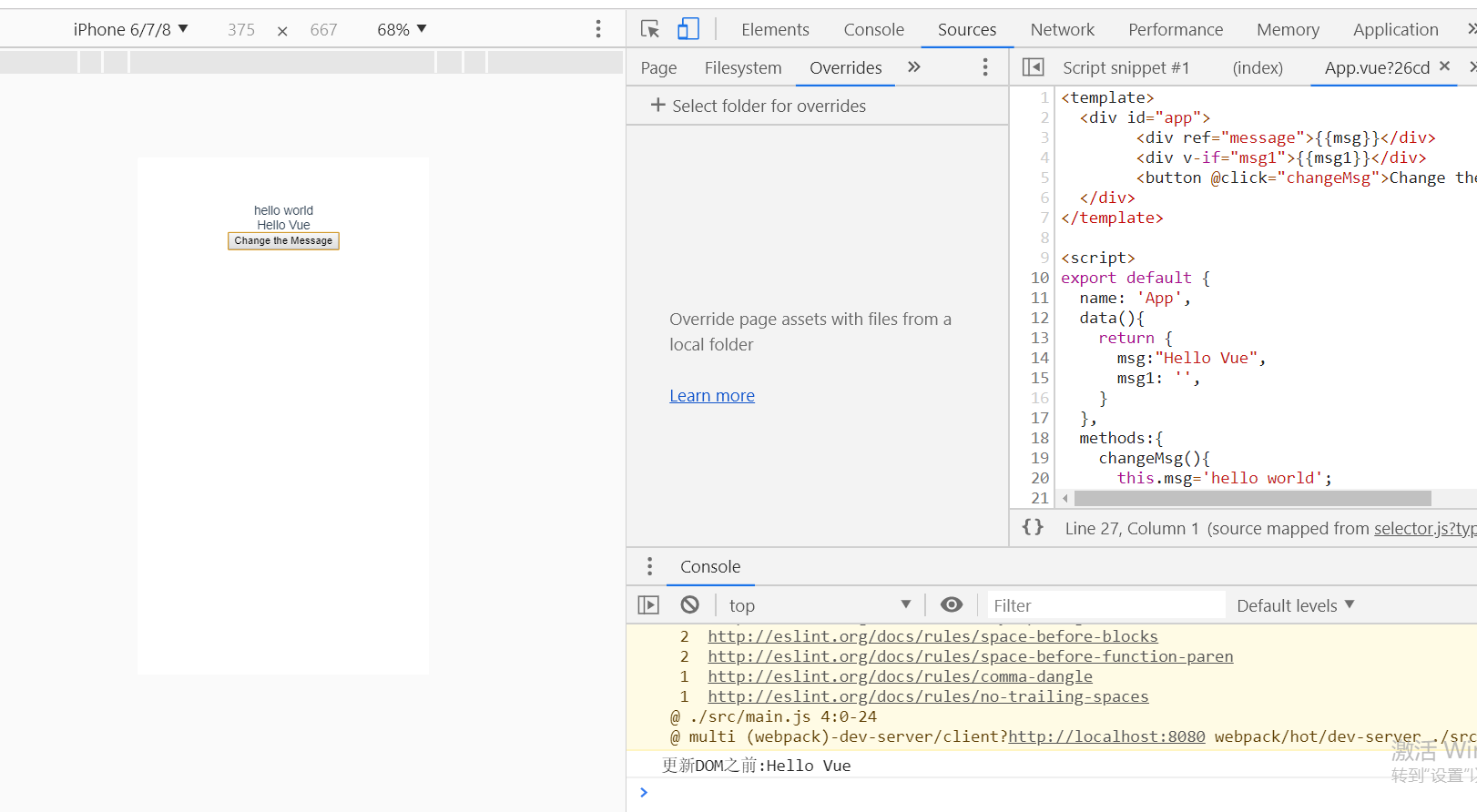Click the console Filter input field
Screen dimensions: 1477x812
(x=1106, y=605)
